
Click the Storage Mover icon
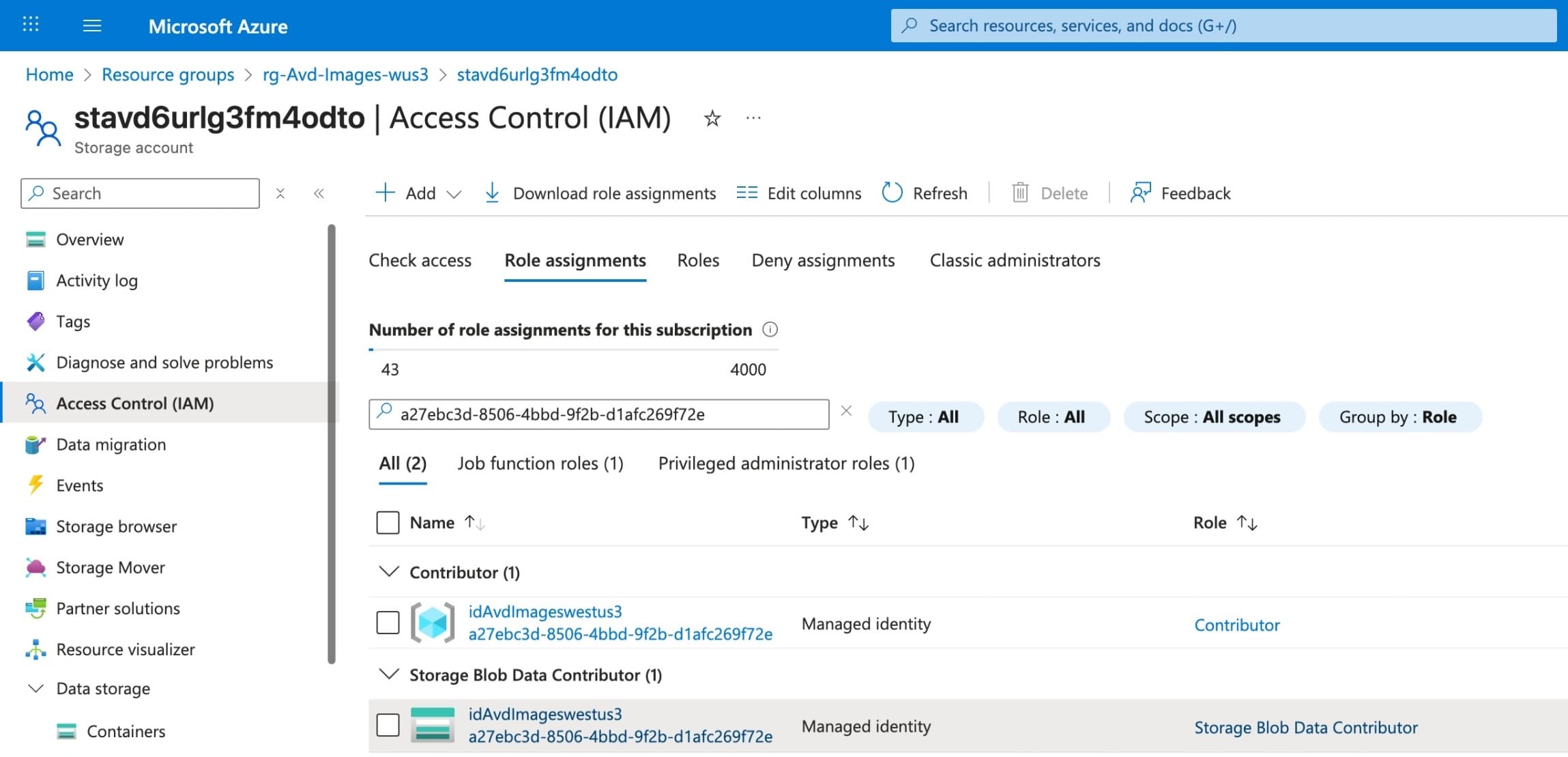pos(35,567)
